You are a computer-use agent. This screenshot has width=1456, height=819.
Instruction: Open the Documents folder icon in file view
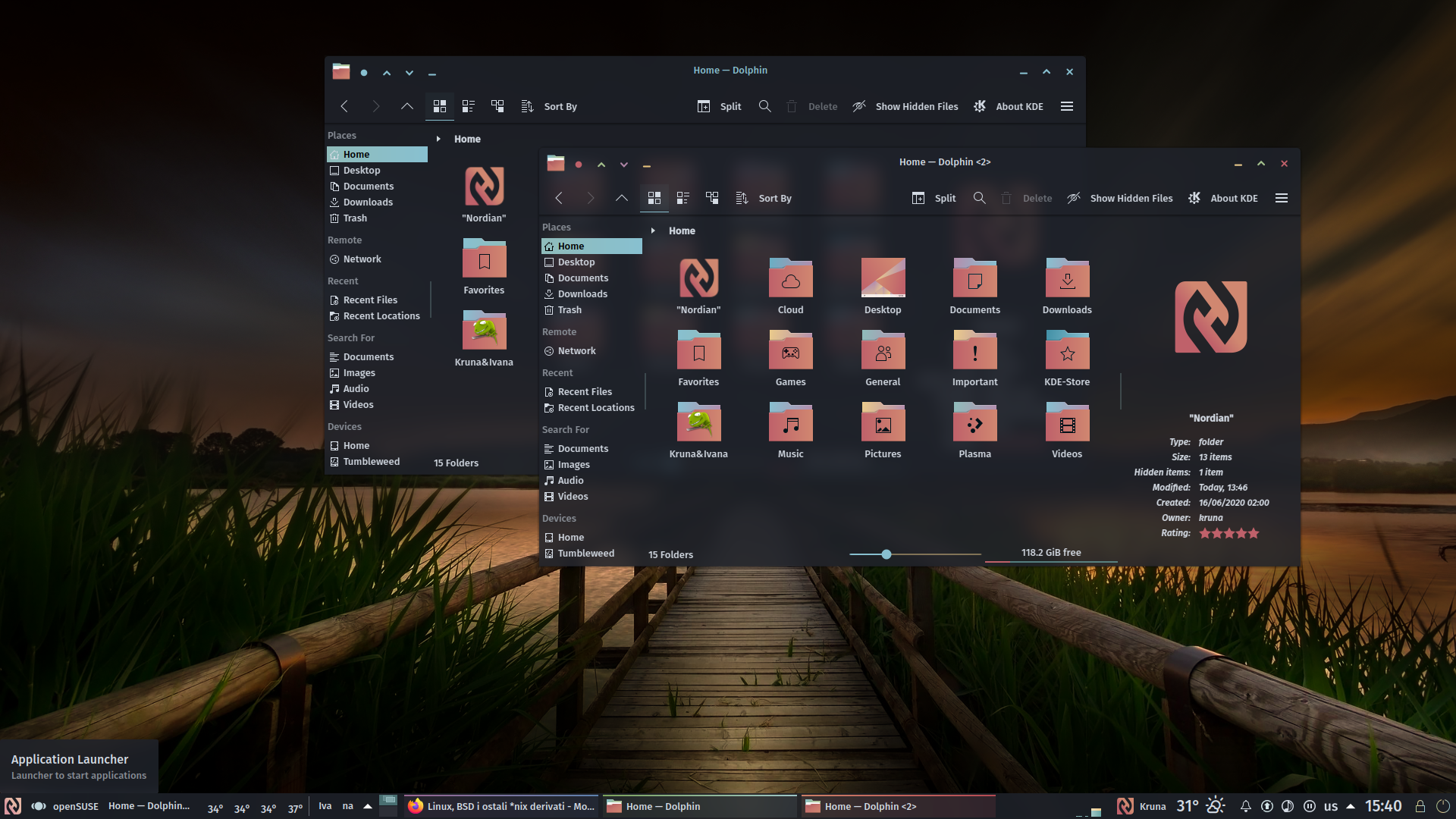coord(974,286)
